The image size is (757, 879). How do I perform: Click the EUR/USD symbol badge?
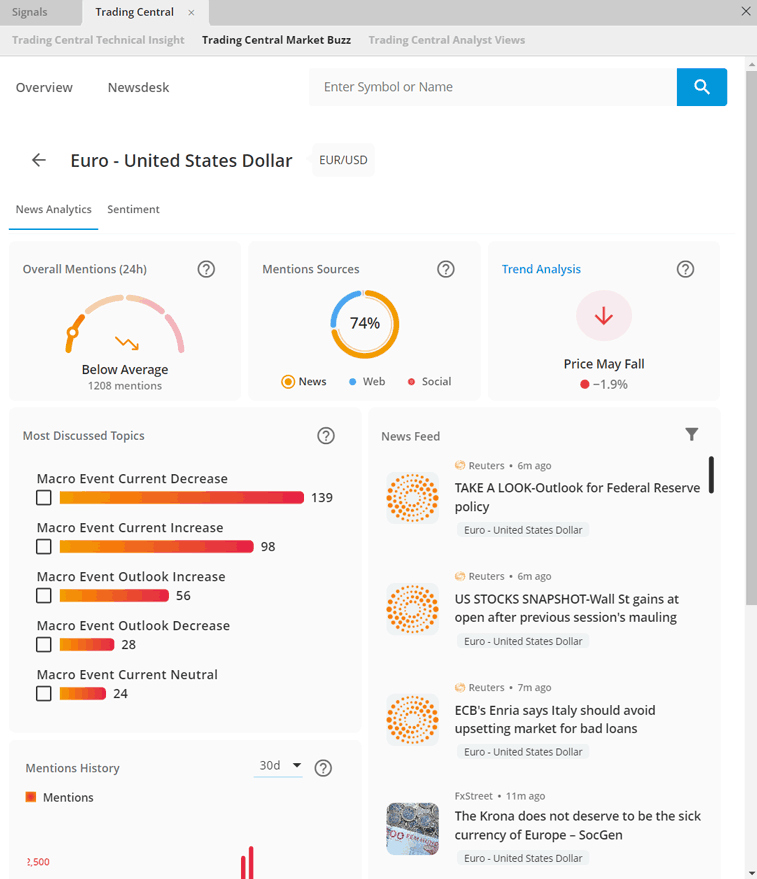pyautogui.click(x=343, y=160)
